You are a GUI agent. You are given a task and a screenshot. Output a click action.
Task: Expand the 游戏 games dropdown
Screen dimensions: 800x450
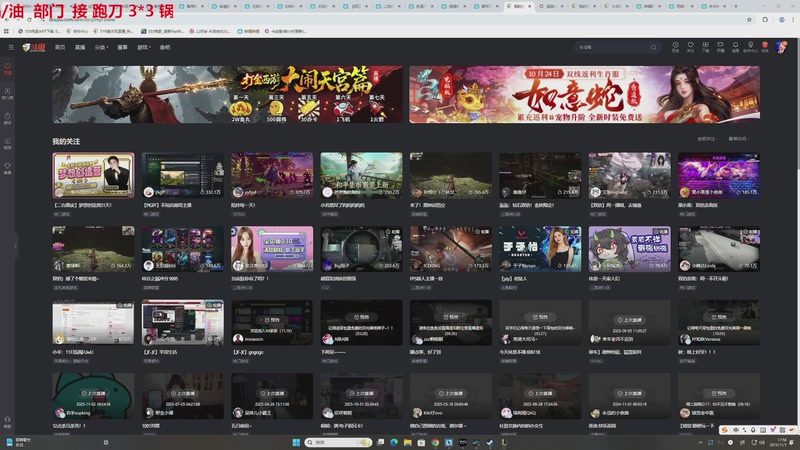click(143, 47)
